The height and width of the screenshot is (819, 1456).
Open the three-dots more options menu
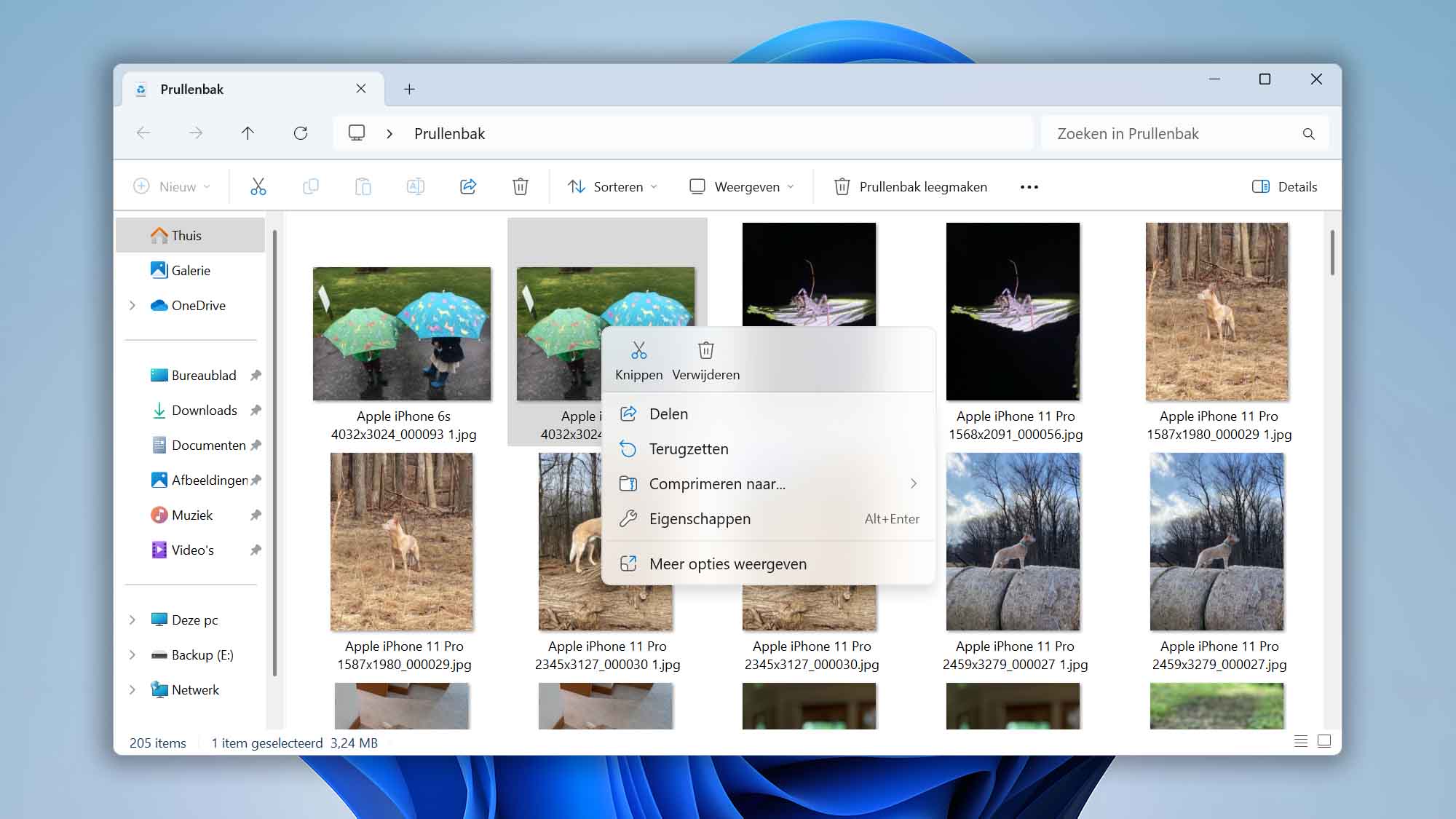1029,187
